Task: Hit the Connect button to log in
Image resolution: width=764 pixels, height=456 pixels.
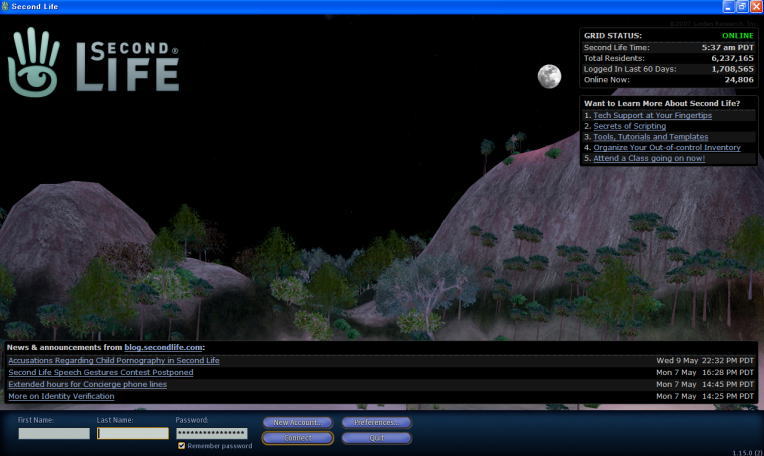Action: [297, 438]
